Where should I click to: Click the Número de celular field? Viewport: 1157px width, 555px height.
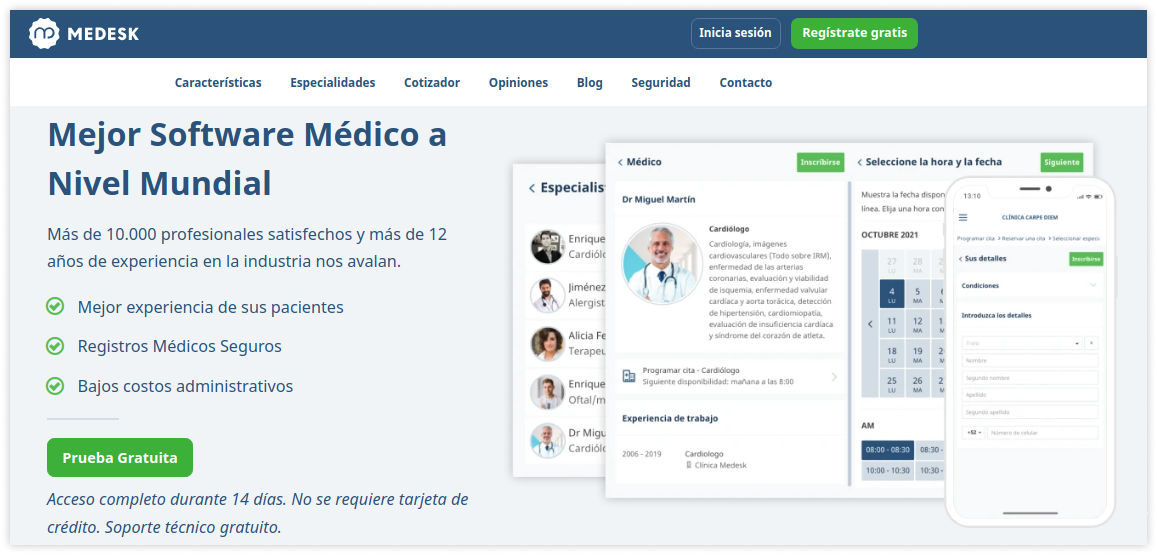1043,432
